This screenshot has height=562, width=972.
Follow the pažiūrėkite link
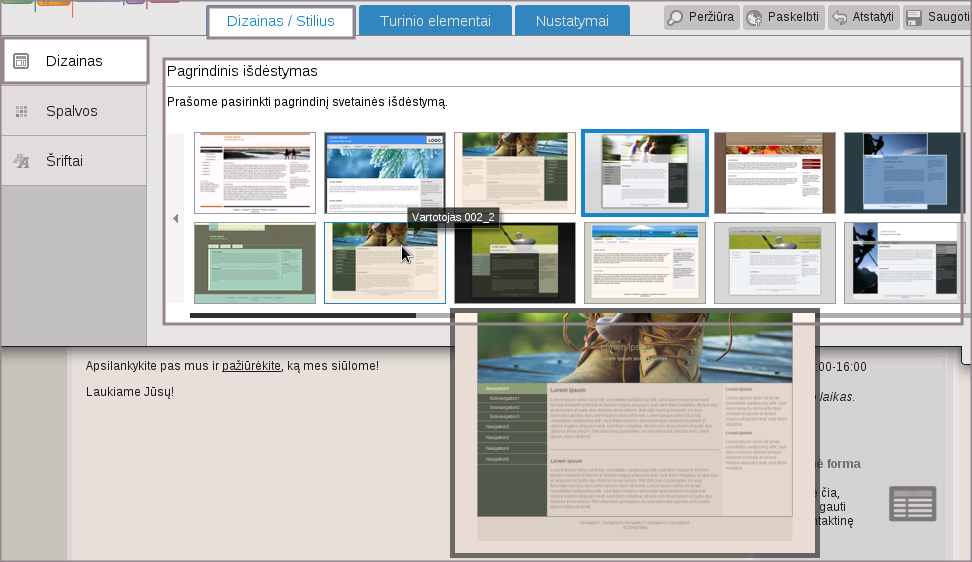click(x=251, y=366)
